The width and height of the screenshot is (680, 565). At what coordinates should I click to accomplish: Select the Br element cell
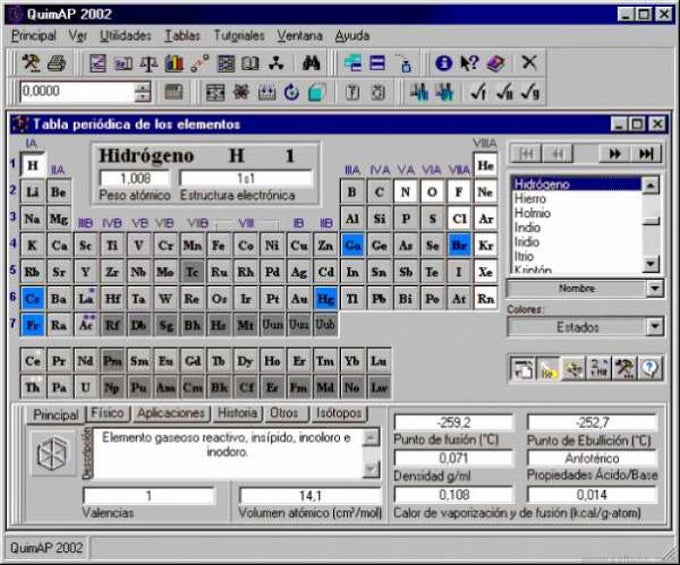[x=459, y=245]
